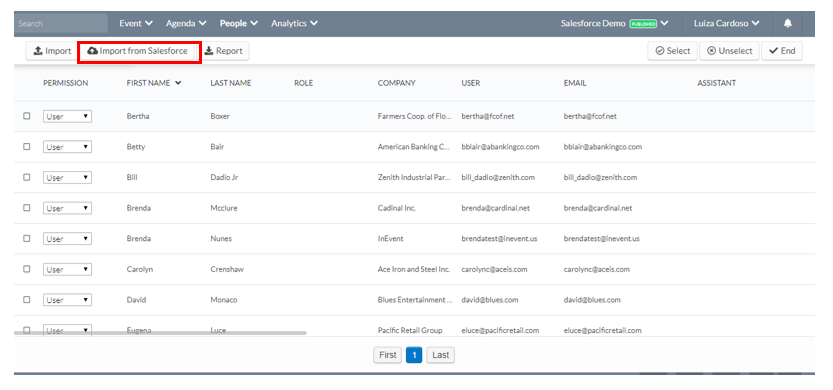The width and height of the screenshot is (833, 390).
Task: Open permission dropdown for Betty Bair
Action: pos(67,147)
